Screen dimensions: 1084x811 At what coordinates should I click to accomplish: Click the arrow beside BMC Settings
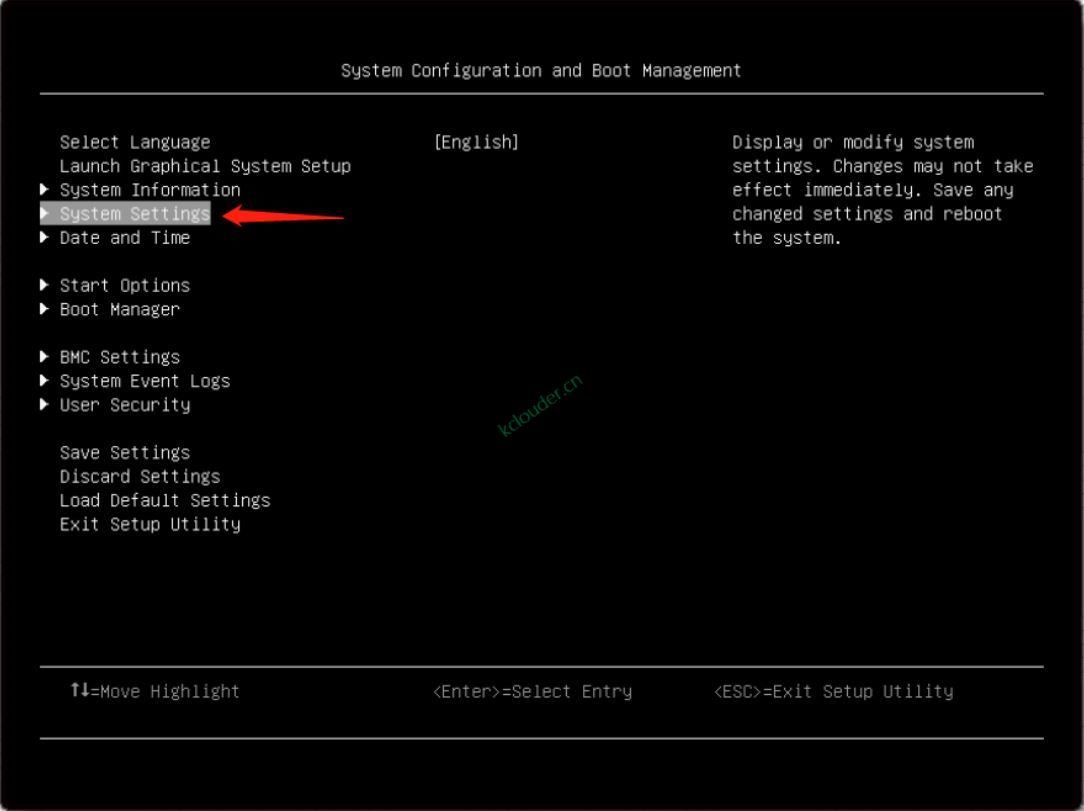(44, 357)
